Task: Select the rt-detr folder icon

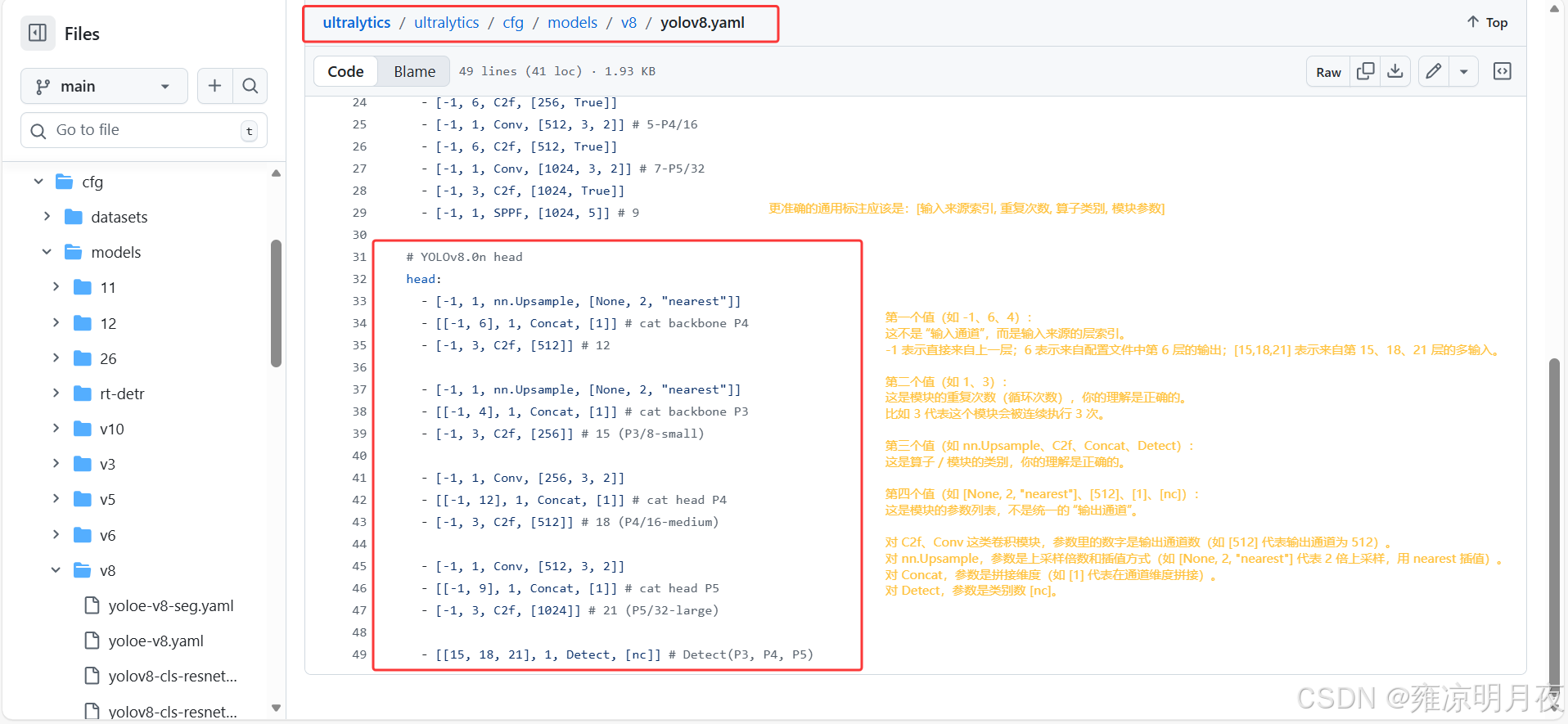Action: tap(83, 393)
